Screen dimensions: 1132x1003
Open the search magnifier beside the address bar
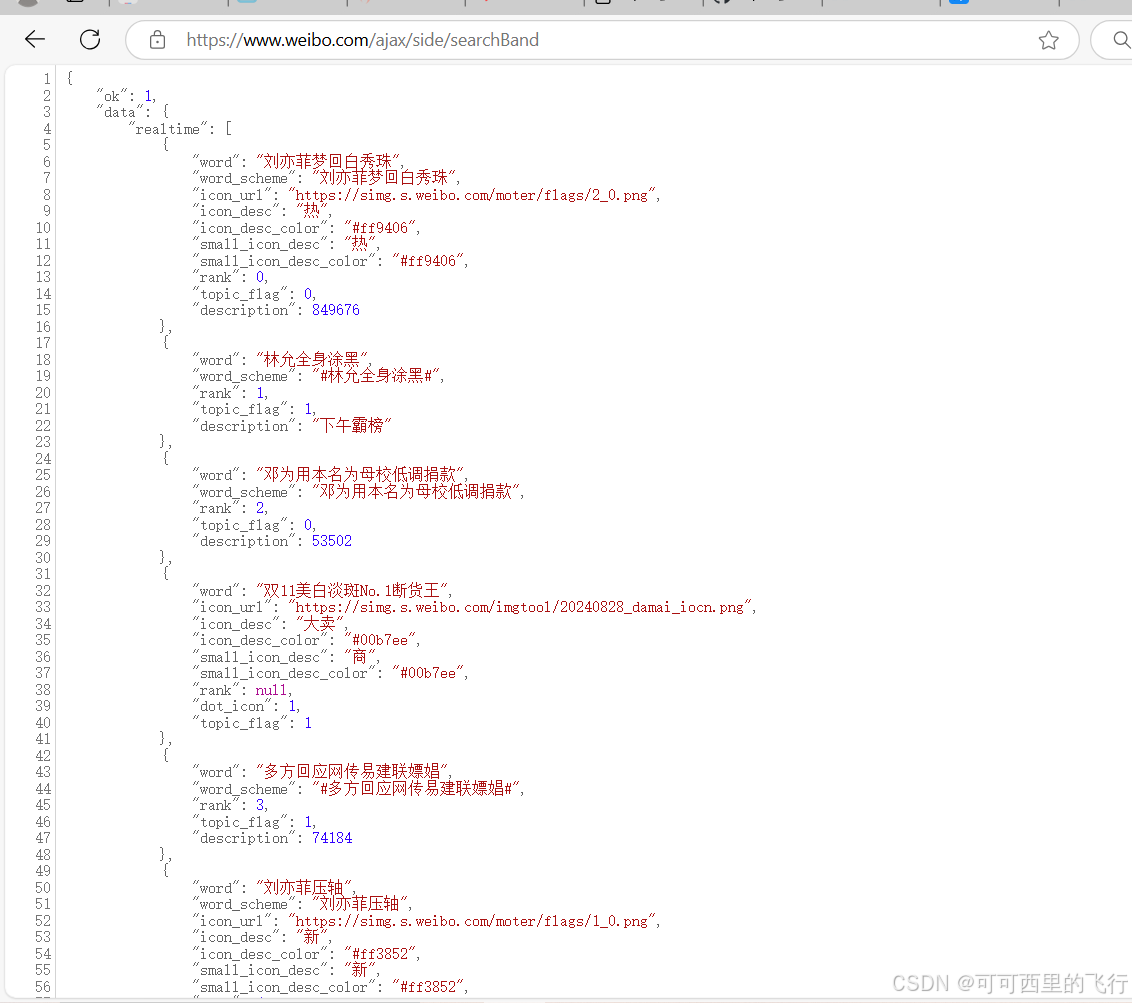[1120, 40]
